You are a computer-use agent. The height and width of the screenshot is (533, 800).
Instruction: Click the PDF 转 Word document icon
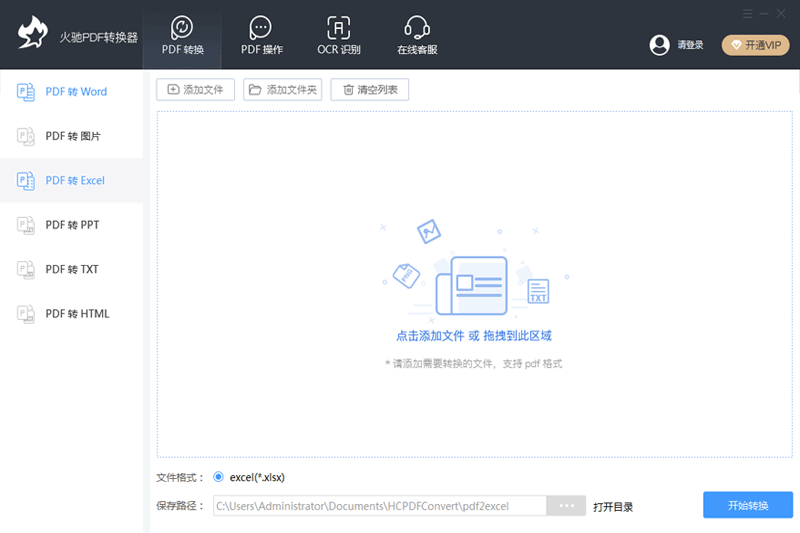(26, 92)
